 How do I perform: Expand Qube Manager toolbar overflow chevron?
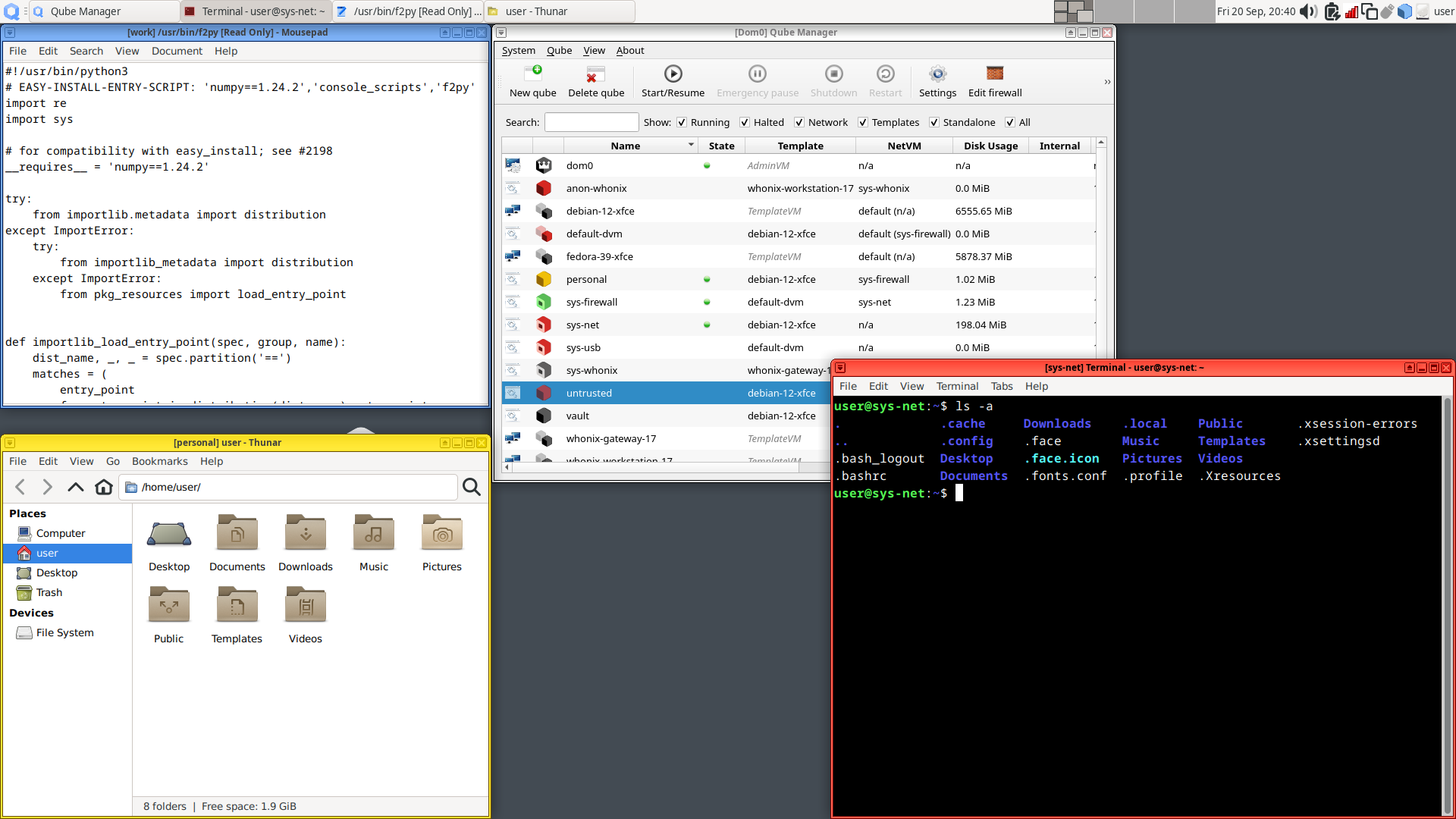coord(1107,81)
